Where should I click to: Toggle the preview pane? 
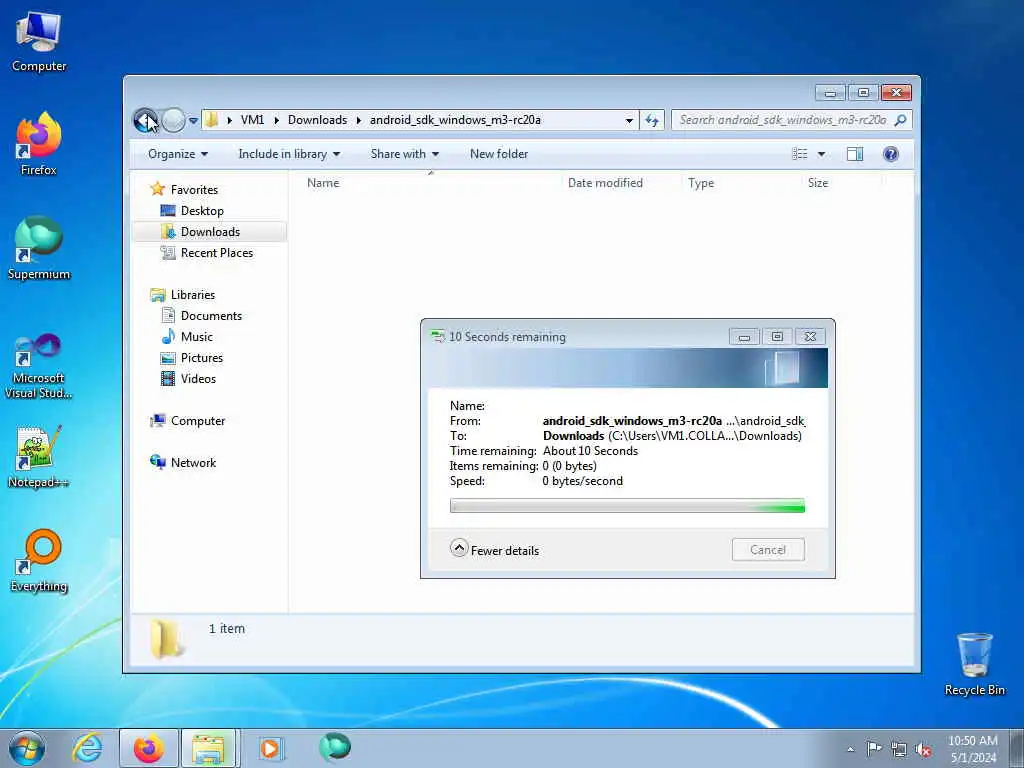[855, 154]
